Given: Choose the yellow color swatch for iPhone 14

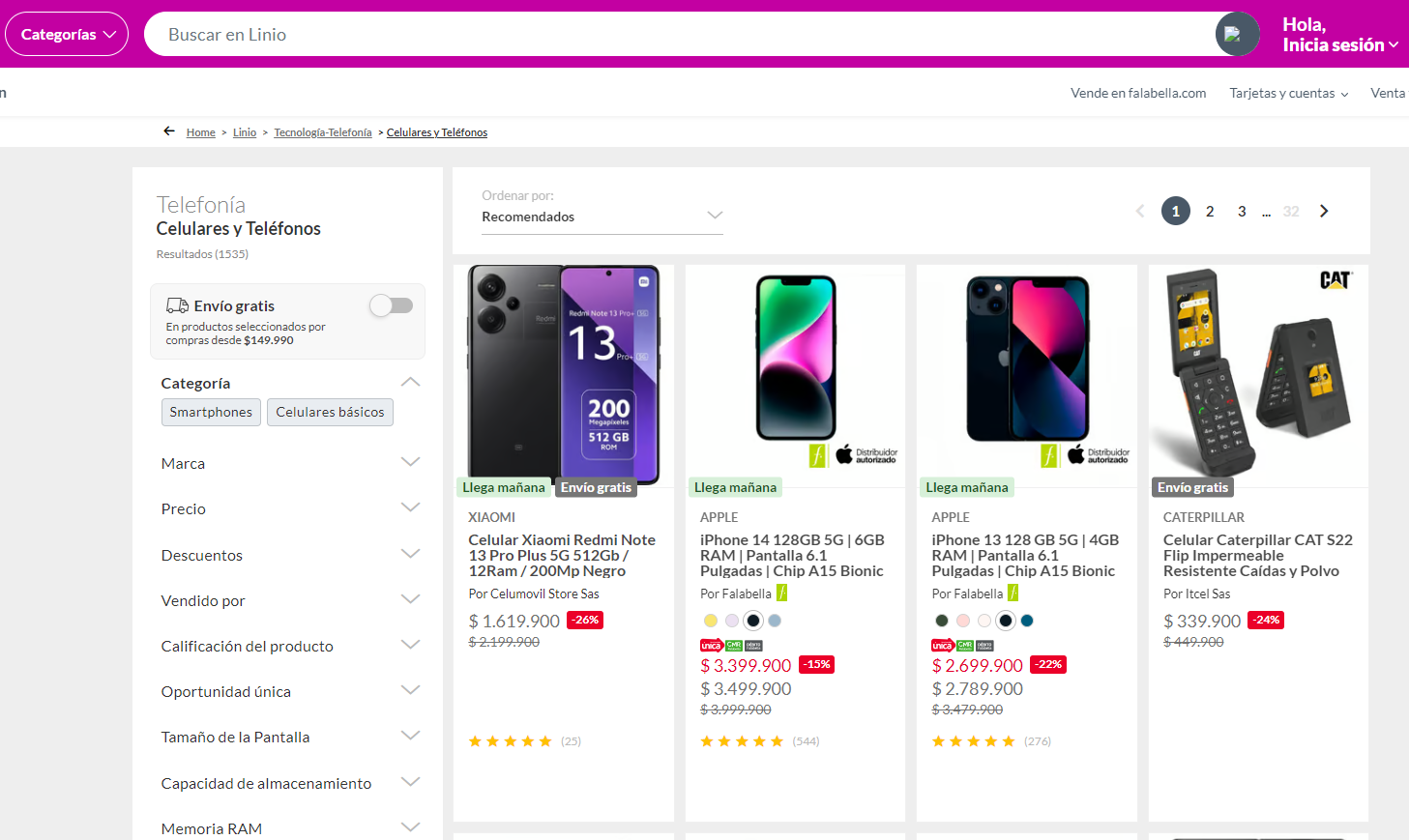Looking at the screenshot, I should [711, 621].
